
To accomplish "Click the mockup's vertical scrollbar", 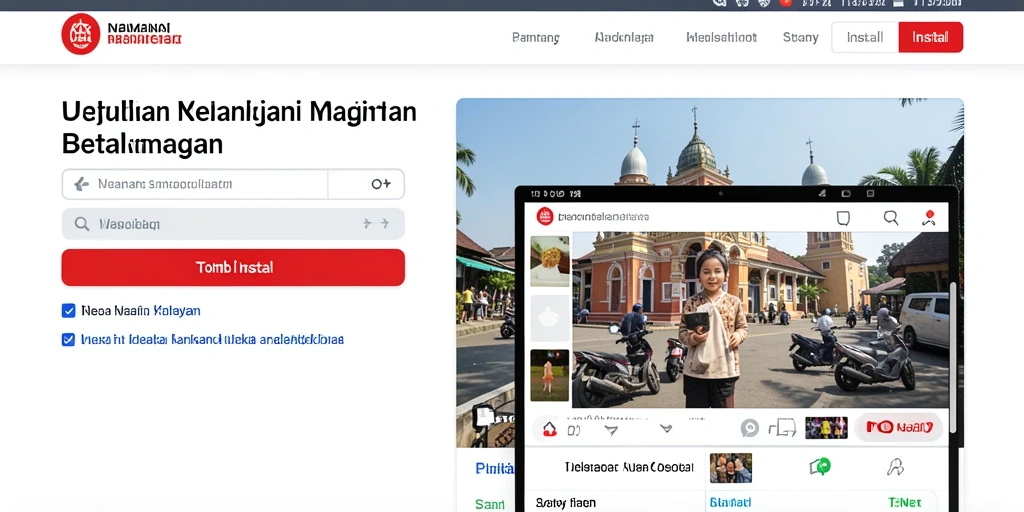I will point(953,356).
